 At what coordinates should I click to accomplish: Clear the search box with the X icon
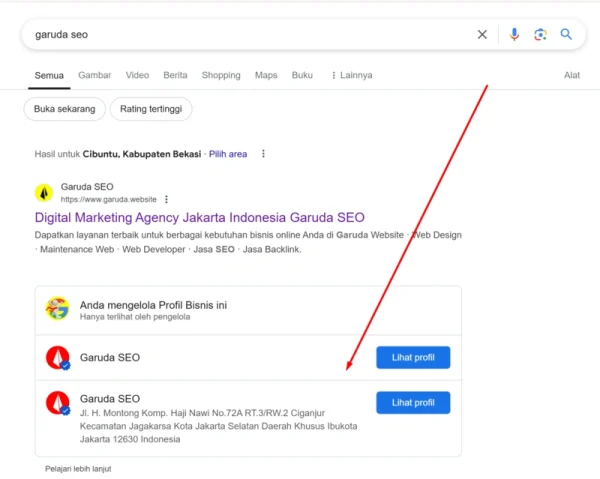pos(482,34)
